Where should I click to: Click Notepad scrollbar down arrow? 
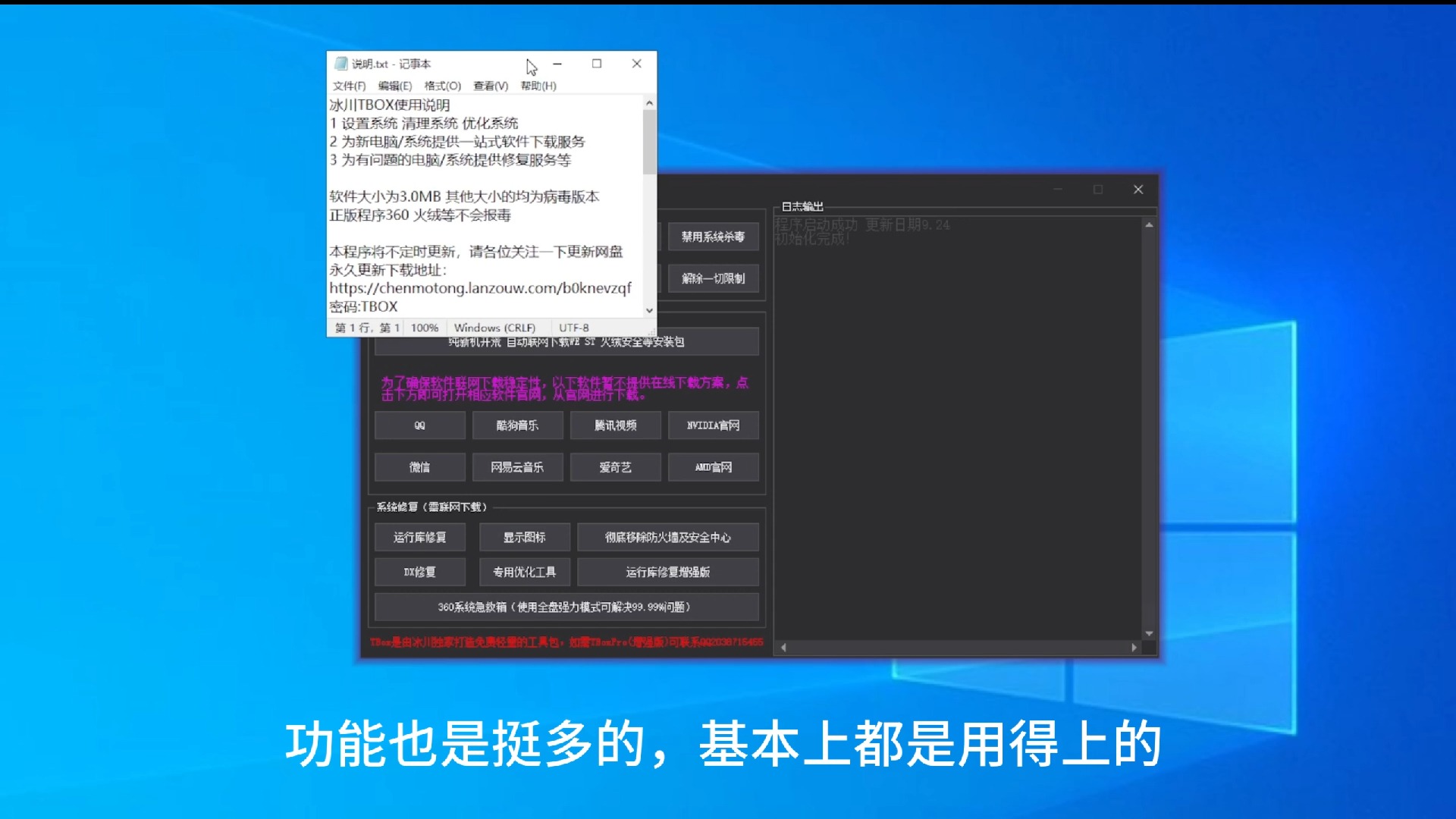649,310
